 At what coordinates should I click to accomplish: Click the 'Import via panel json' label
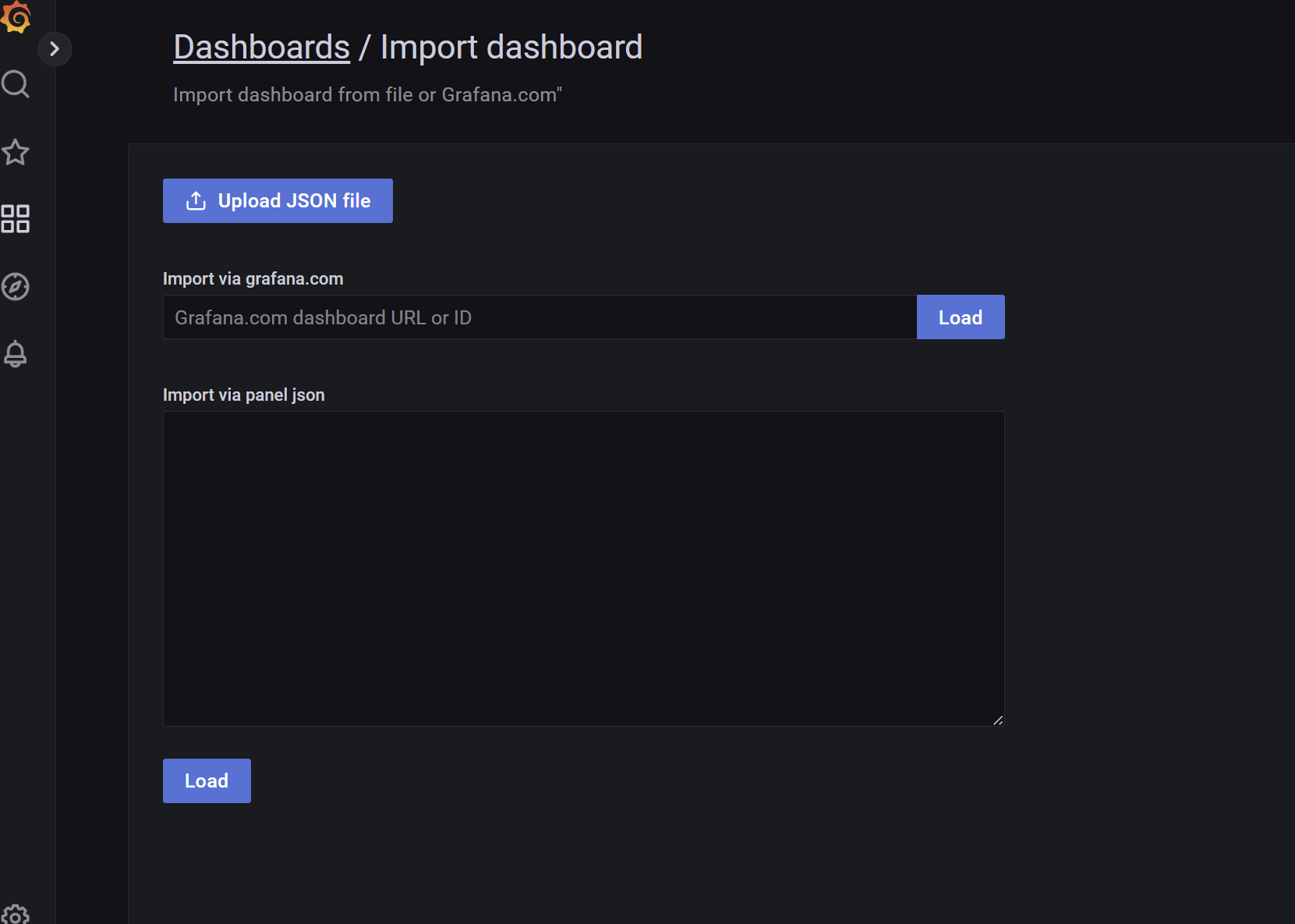[x=243, y=395]
